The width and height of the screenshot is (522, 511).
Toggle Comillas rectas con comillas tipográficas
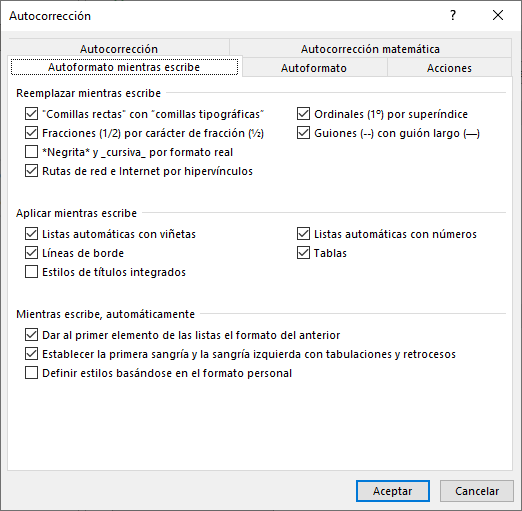point(31,114)
